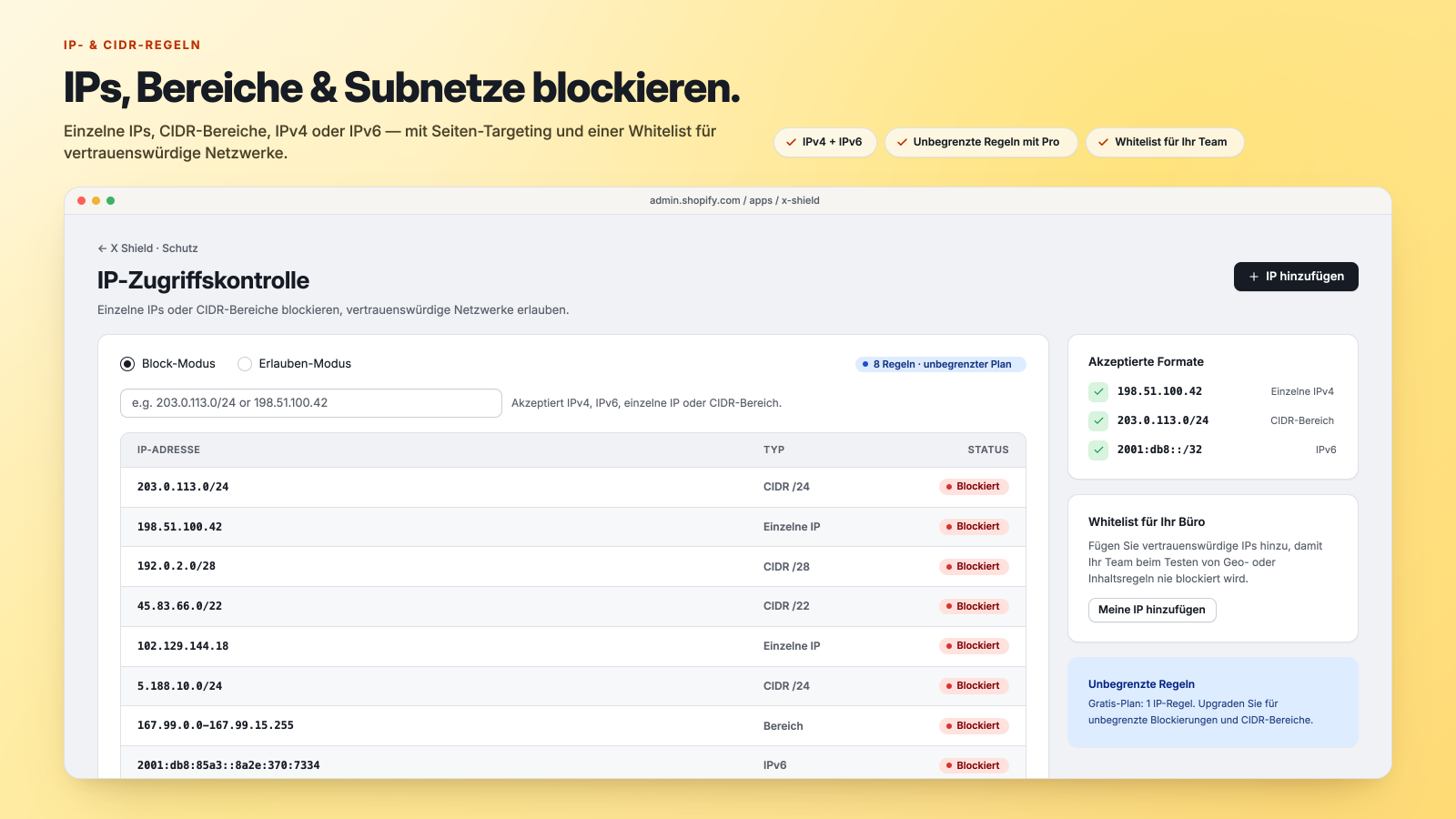Select the 45.83.66.0/22 address
The height and width of the screenshot is (819, 1456).
pos(179,606)
